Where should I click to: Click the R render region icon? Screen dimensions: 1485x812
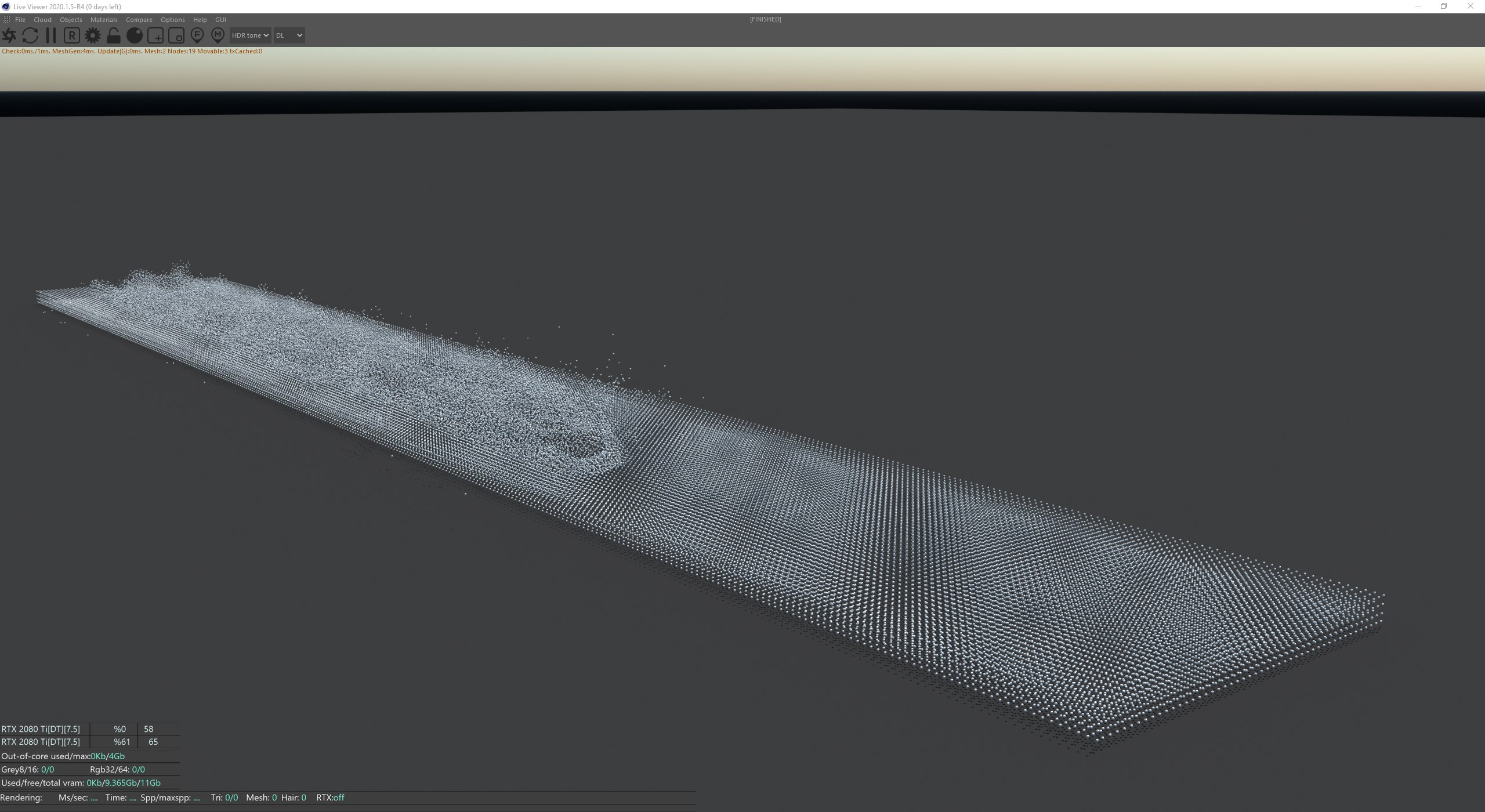[71, 35]
